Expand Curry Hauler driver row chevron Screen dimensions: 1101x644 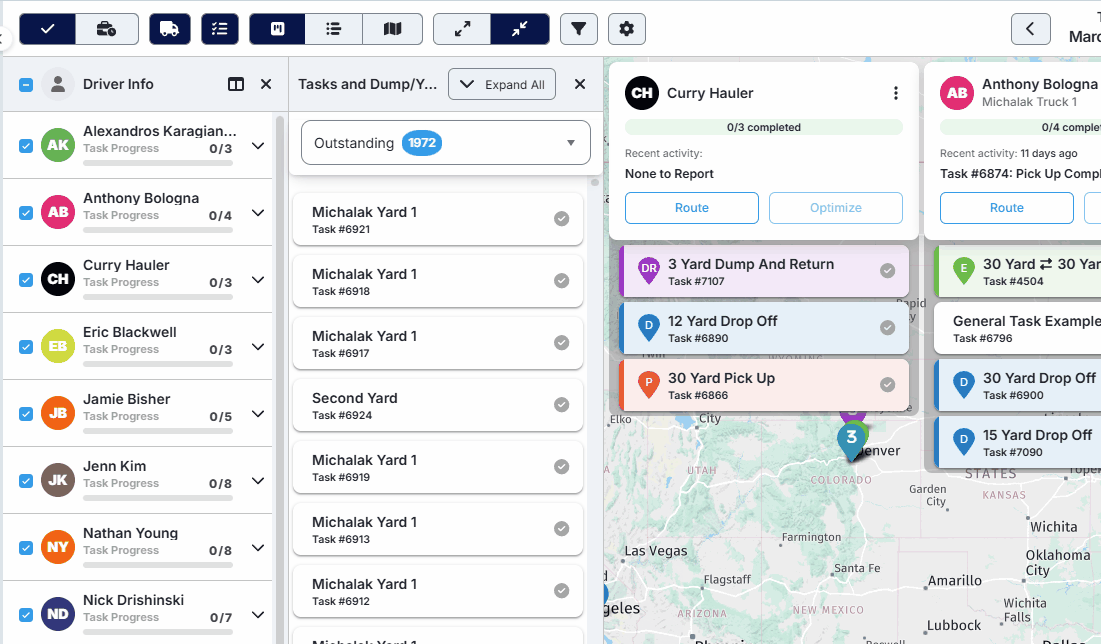258,280
